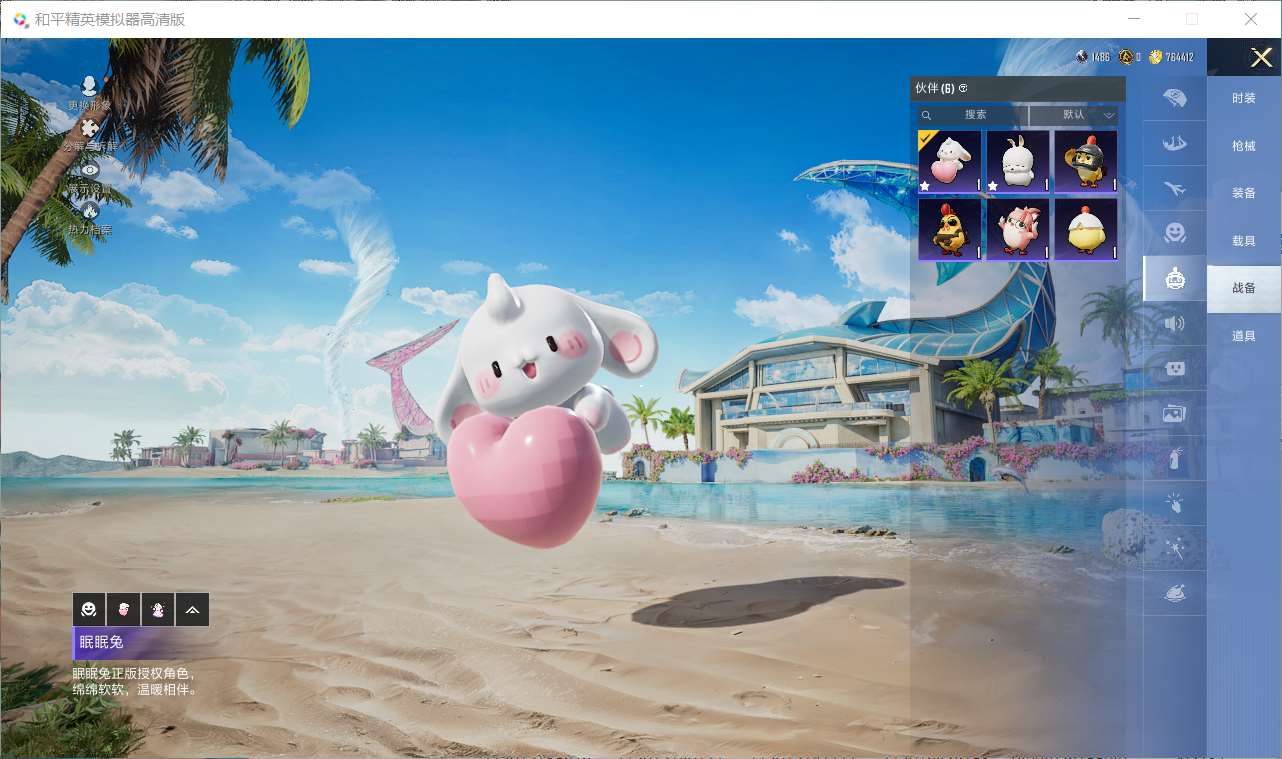The width and height of the screenshot is (1282, 759).
Task: Select the voice pack speaker icon
Action: tap(1175, 323)
